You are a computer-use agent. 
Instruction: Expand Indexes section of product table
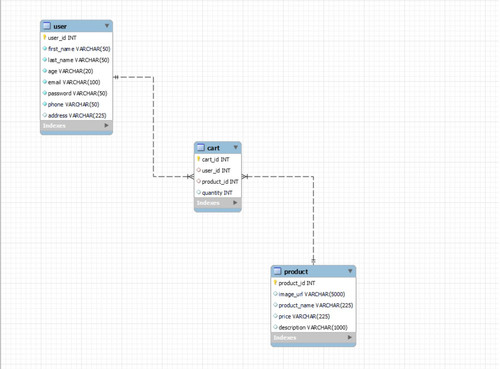(349, 337)
